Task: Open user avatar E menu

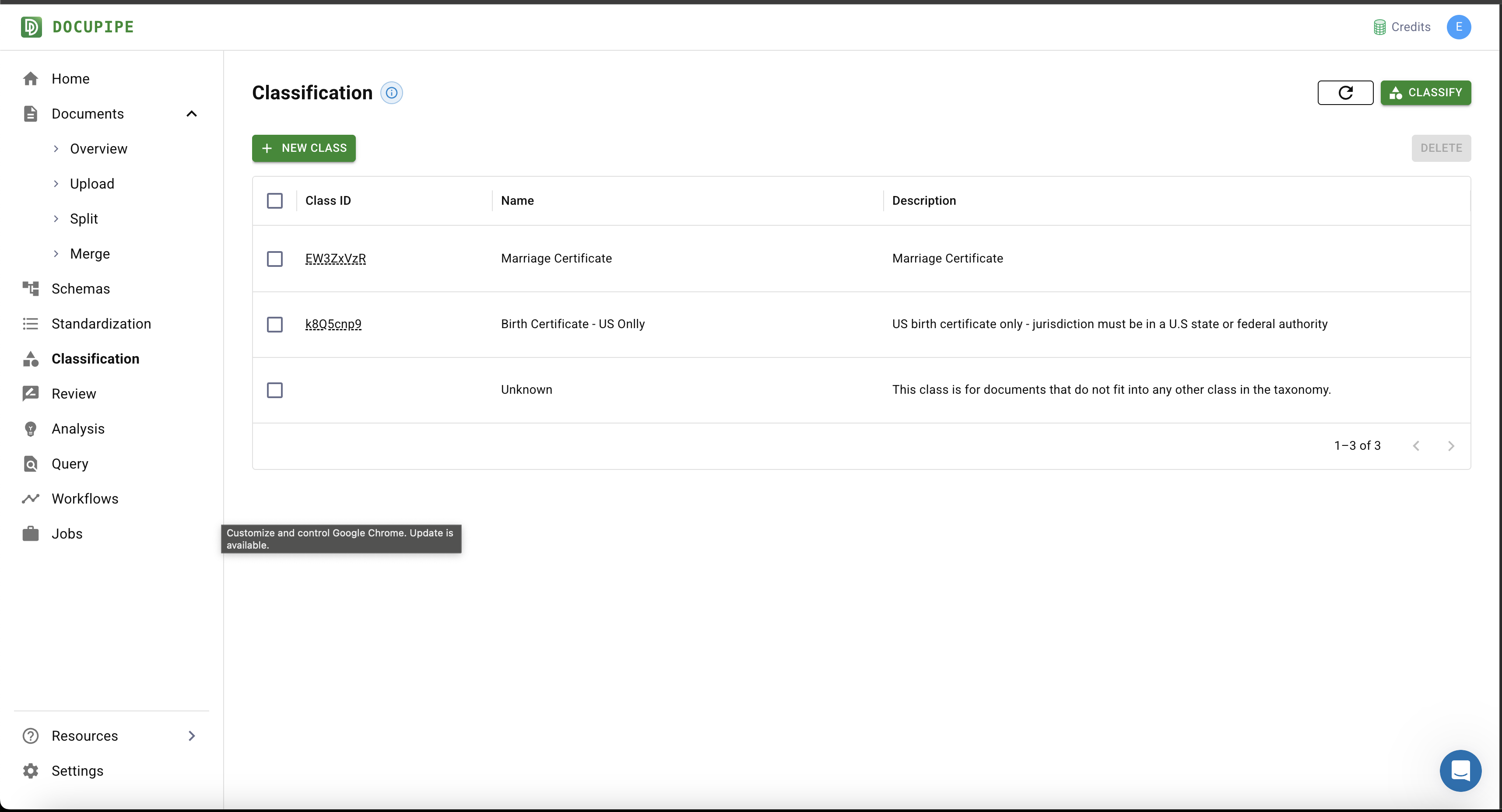Action: tap(1458, 27)
